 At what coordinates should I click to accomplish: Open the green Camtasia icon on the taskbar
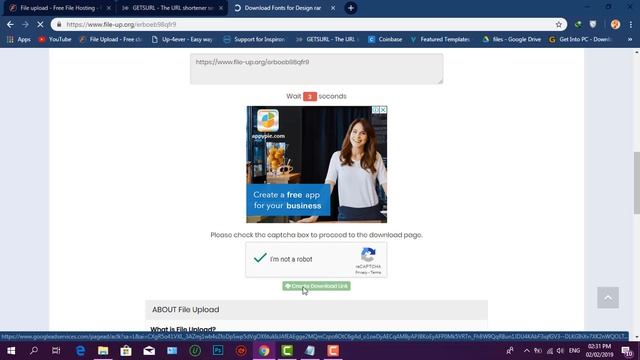click(287, 351)
